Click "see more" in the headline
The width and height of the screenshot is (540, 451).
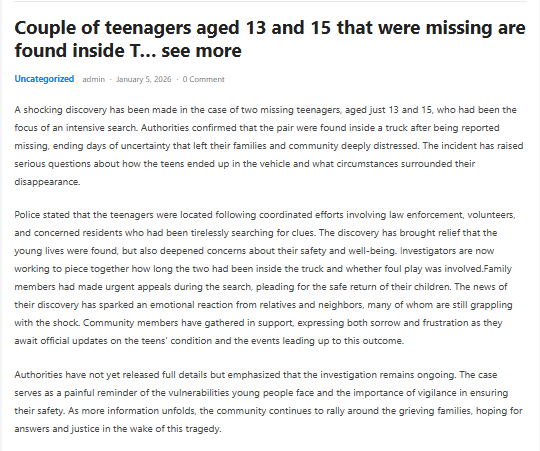click(201, 51)
